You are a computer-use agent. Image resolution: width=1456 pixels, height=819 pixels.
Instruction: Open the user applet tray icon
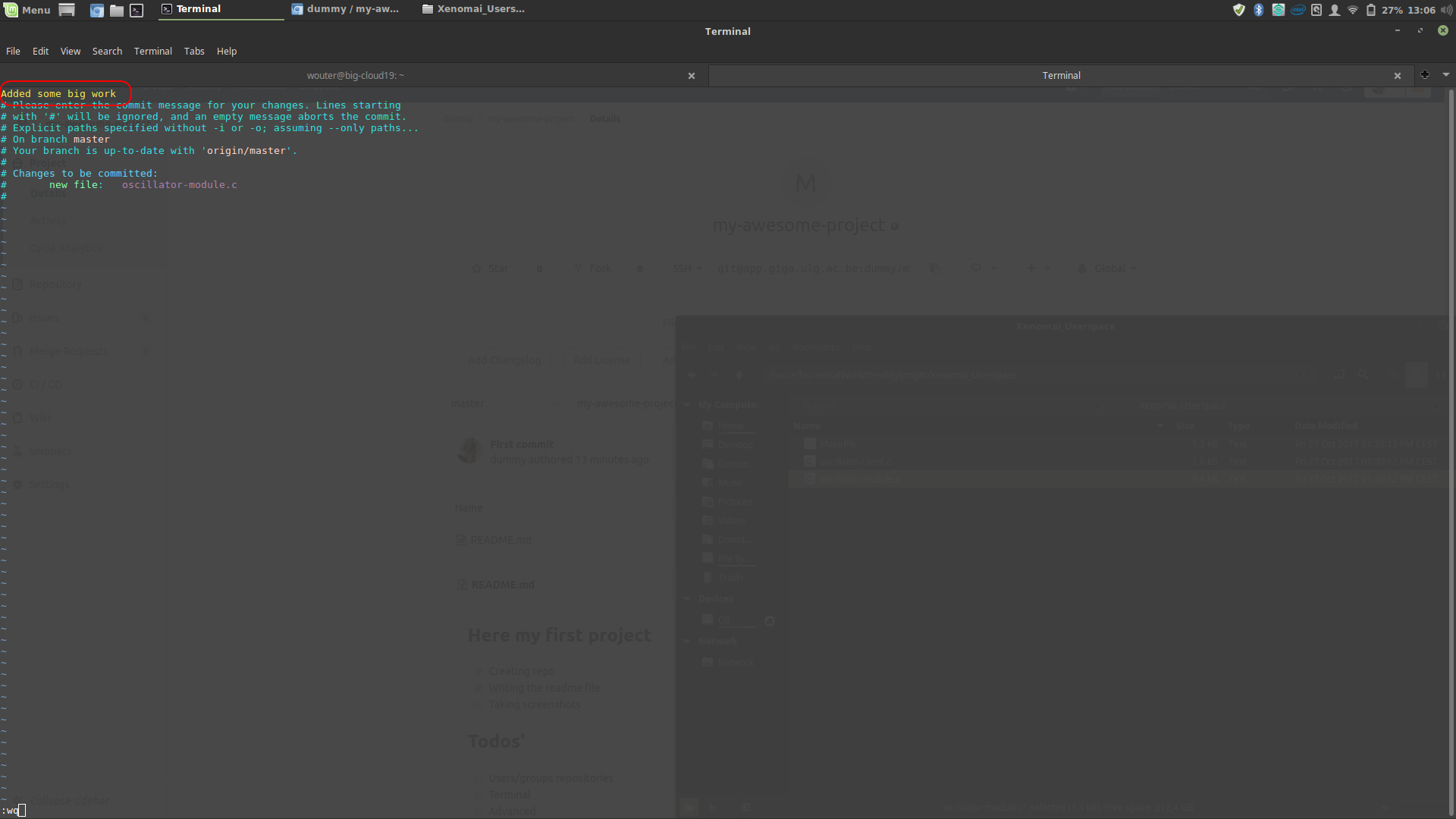(1335, 10)
